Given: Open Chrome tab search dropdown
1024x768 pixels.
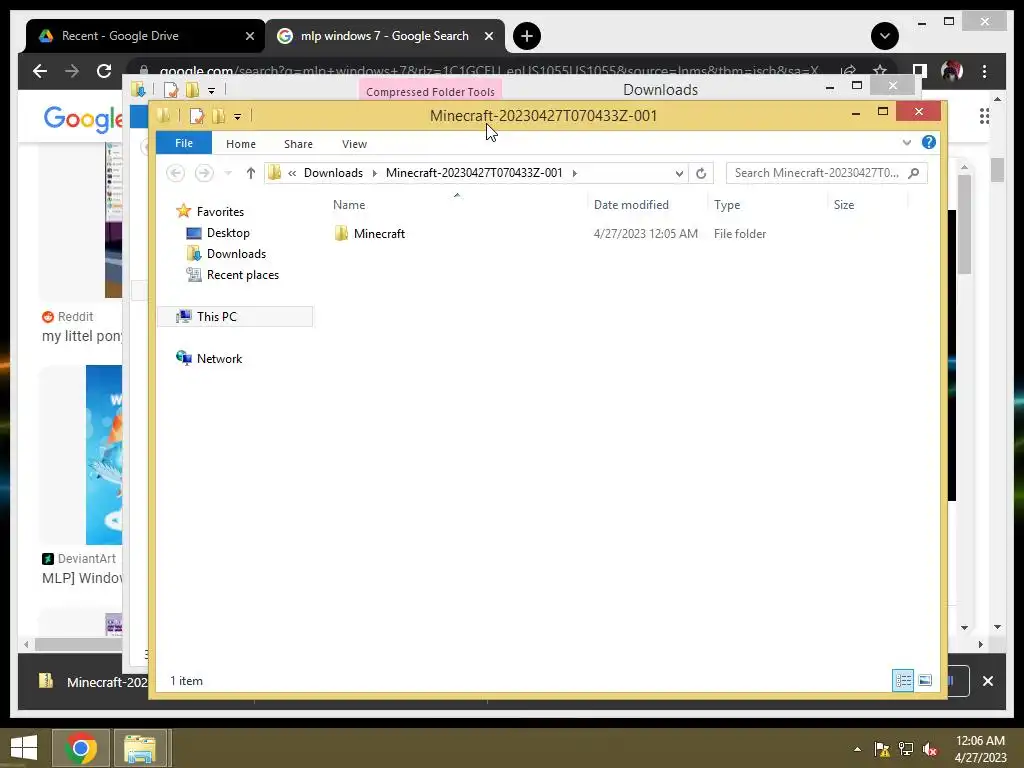Looking at the screenshot, I should click(x=884, y=36).
